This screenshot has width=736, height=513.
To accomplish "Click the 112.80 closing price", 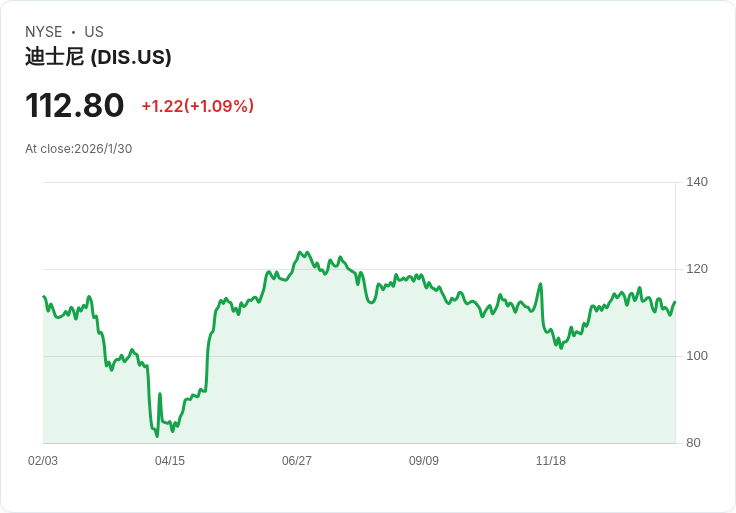I will point(74,105).
